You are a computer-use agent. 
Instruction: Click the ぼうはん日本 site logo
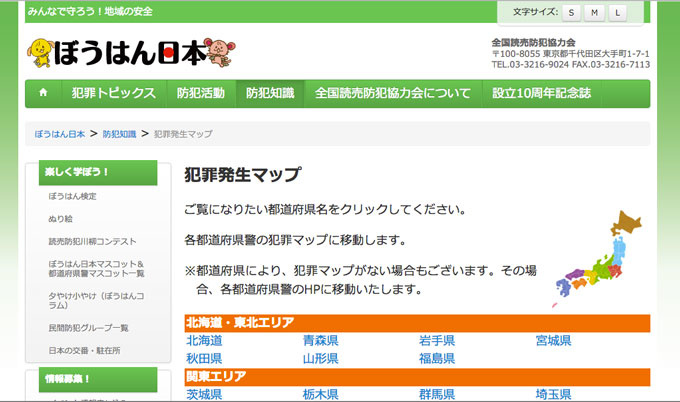pos(131,53)
